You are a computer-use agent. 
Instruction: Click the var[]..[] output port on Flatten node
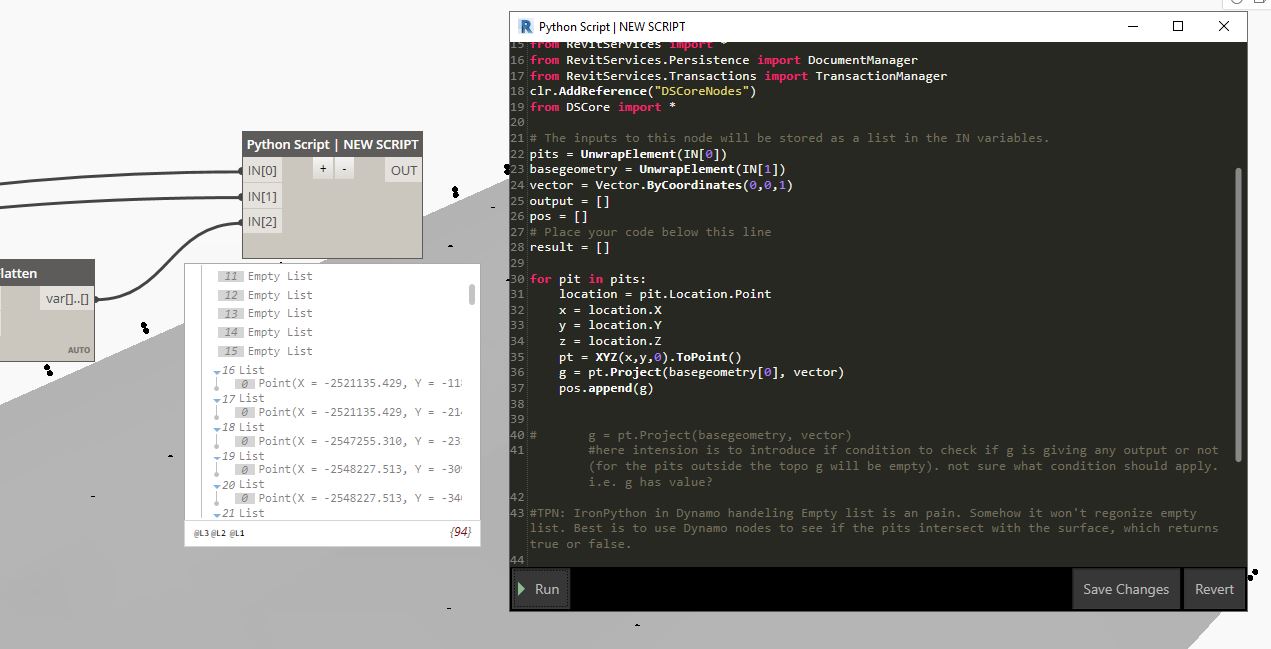tap(69, 298)
